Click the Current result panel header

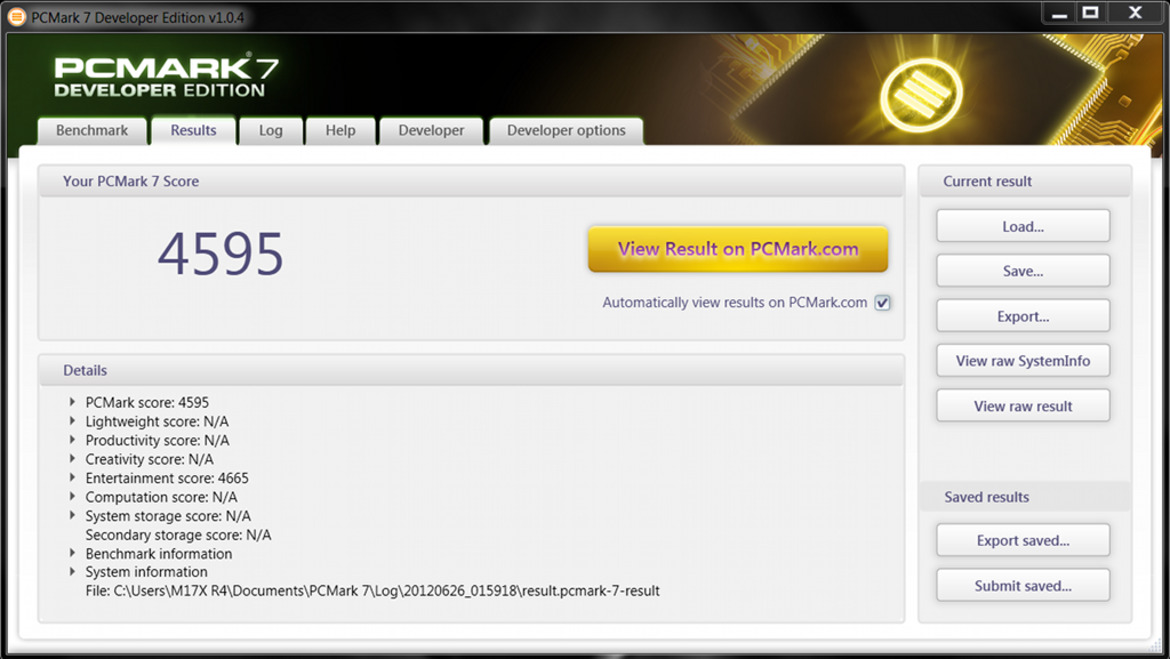(1025, 181)
